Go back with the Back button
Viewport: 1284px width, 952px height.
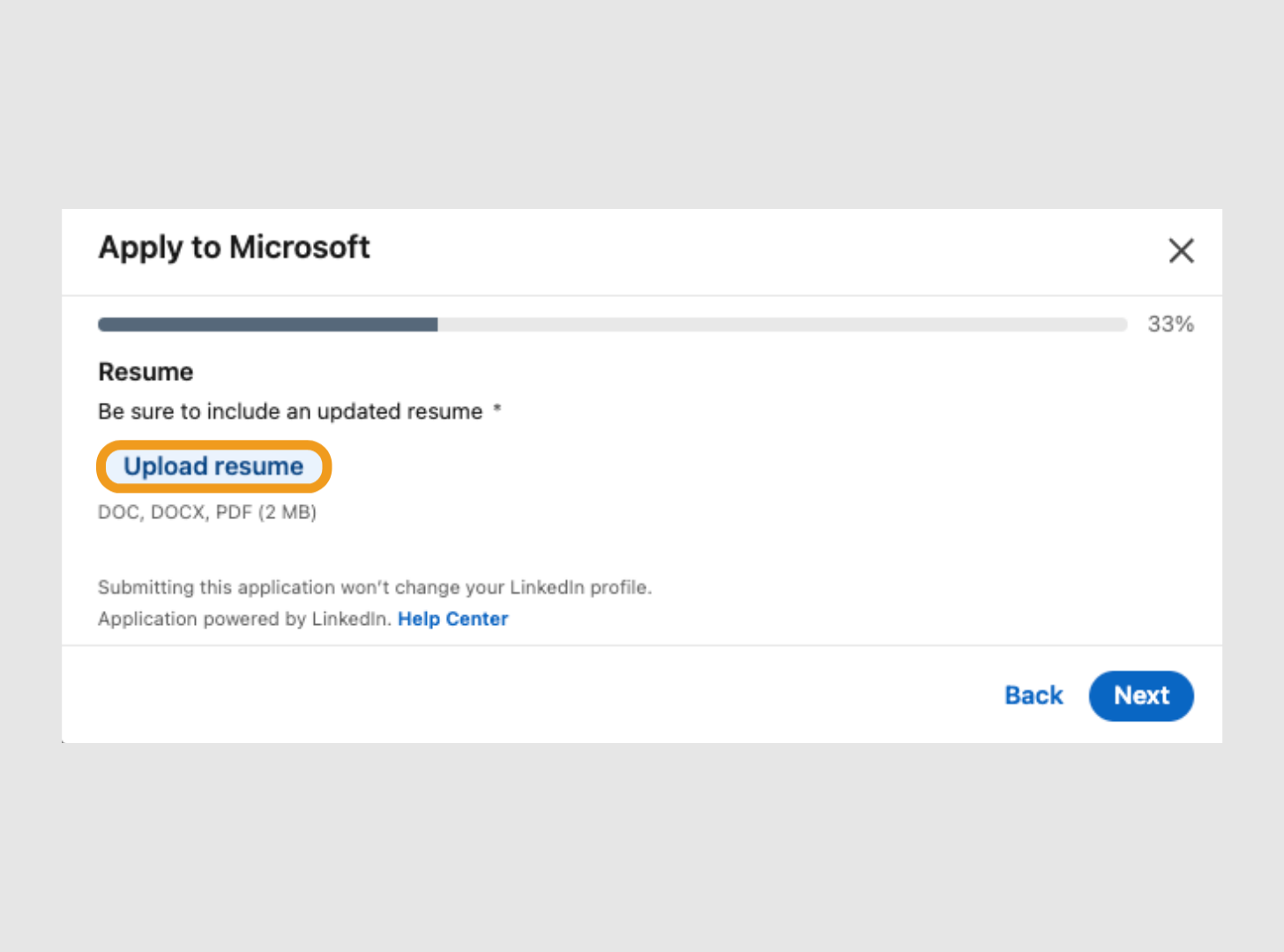[x=1034, y=695]
